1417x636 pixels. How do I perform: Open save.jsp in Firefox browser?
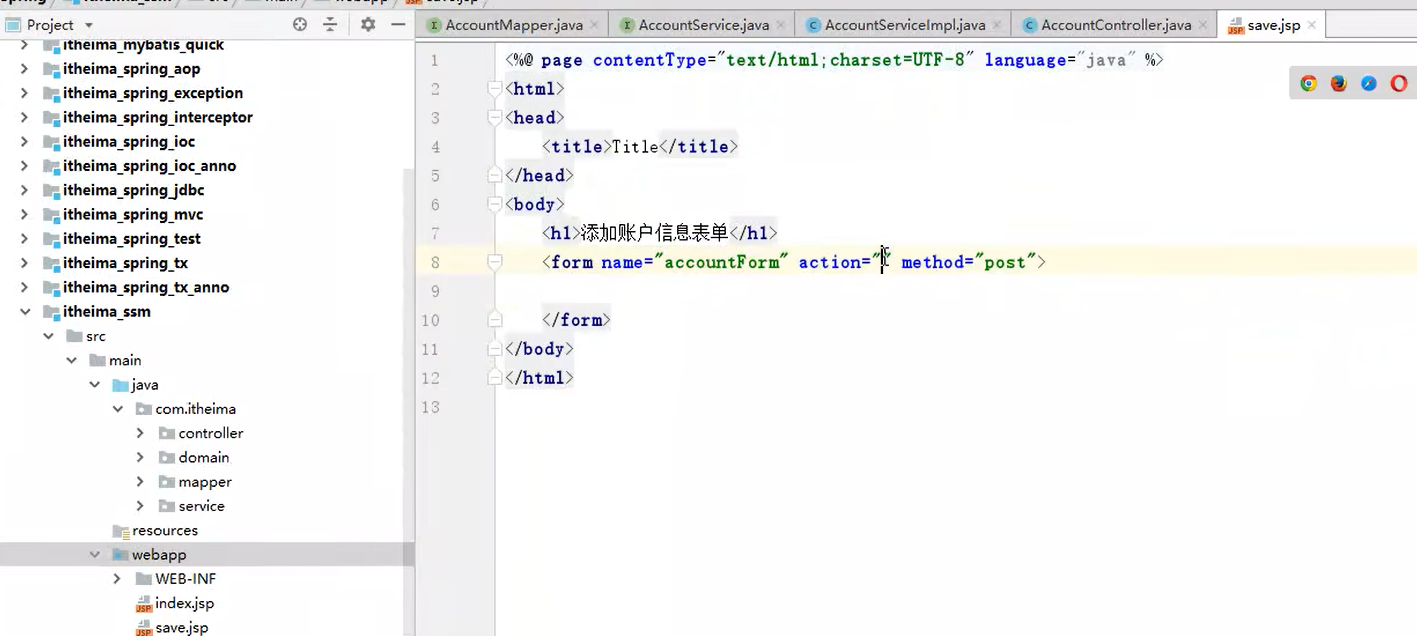point(1338,83)
